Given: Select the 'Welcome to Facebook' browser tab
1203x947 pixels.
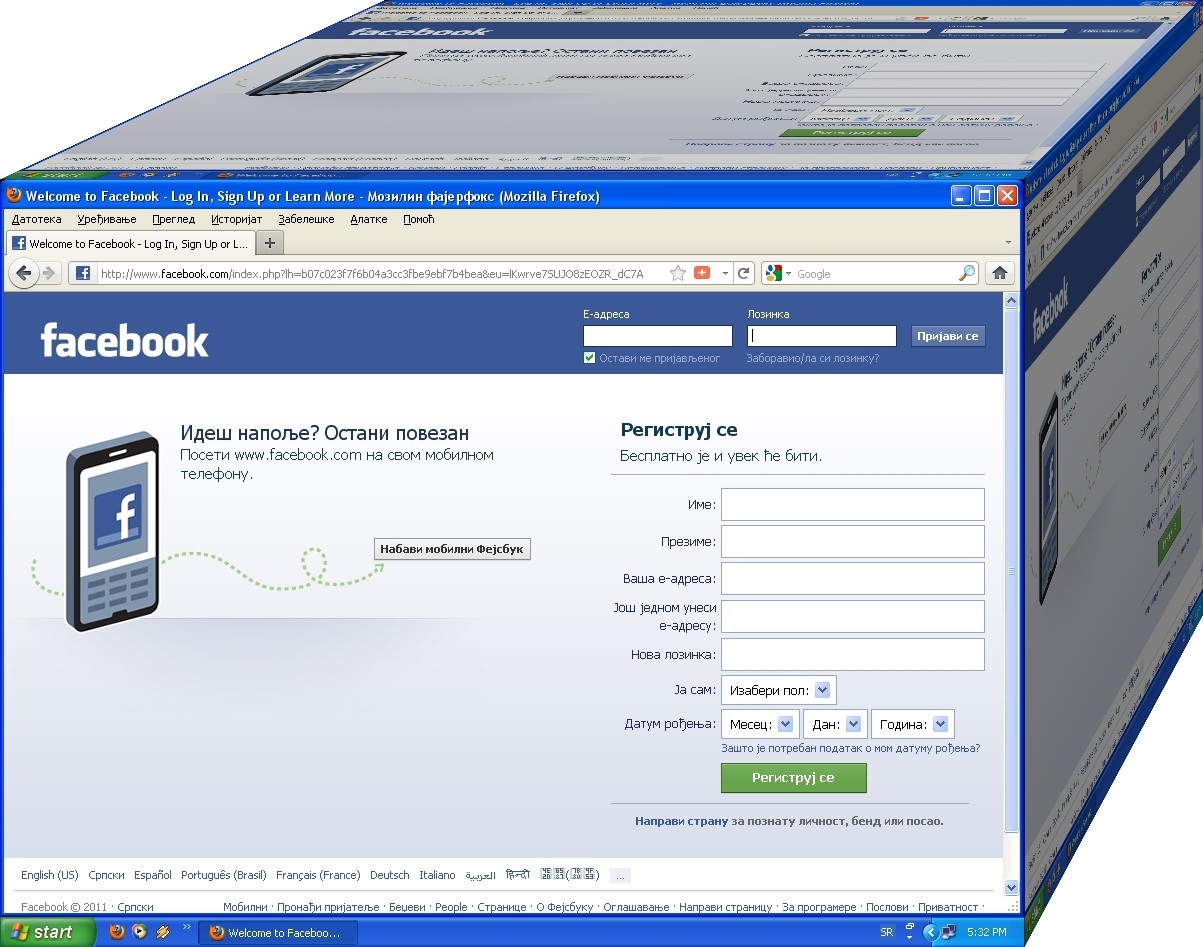Looking at the screenshot, I should click(130, 243).
